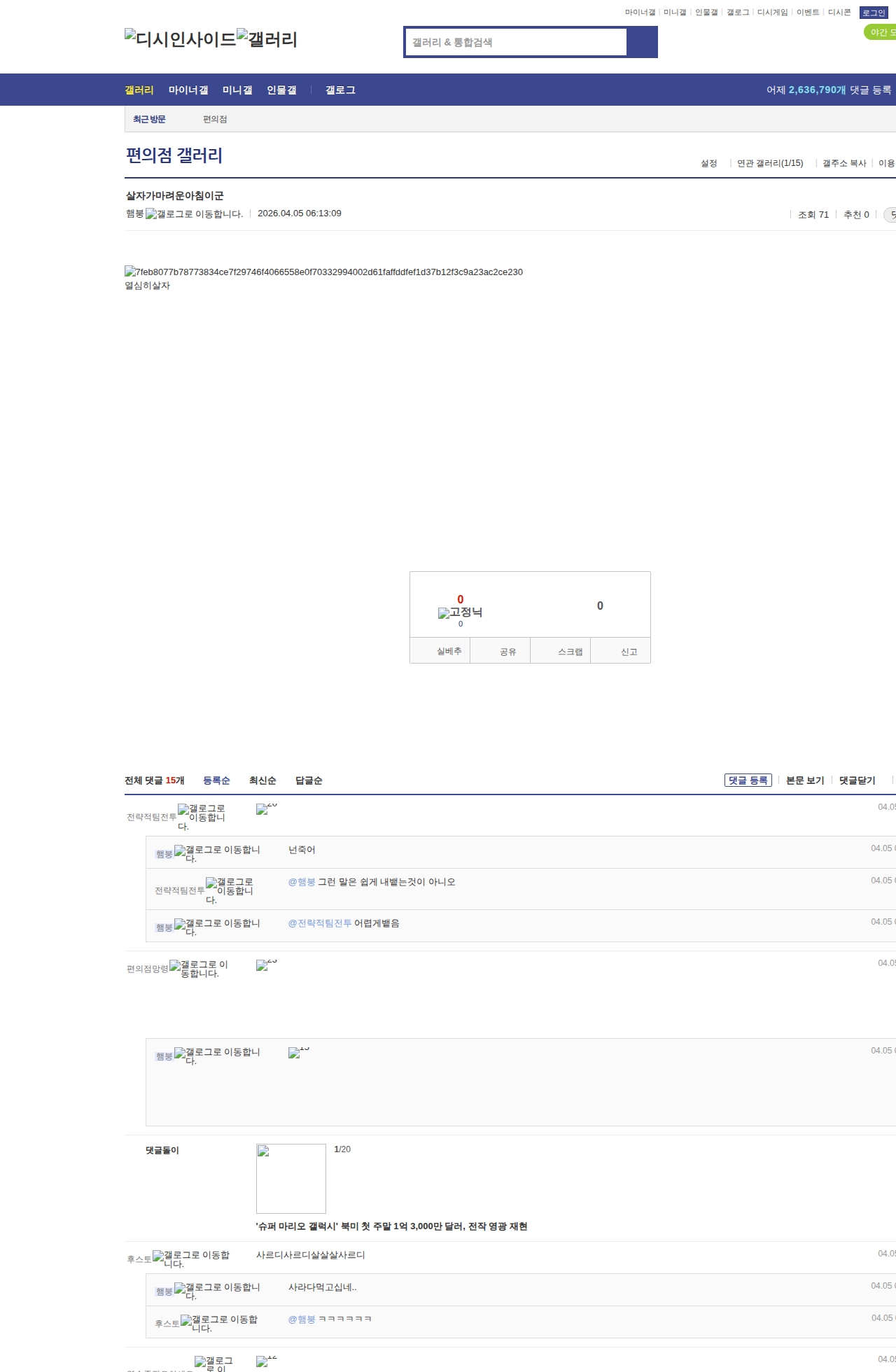This screenshot has width=896, height=1372.
Task: Click the 고정닉 icon in the recommend box
Action: coord(460,612)
